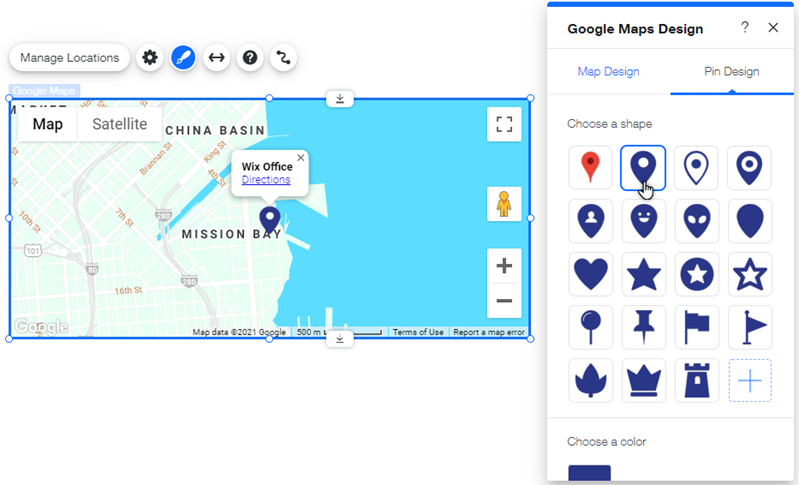This screenshot has height=485, width=799.
Task: Click Report a map error link
Action: click(489, 332)
